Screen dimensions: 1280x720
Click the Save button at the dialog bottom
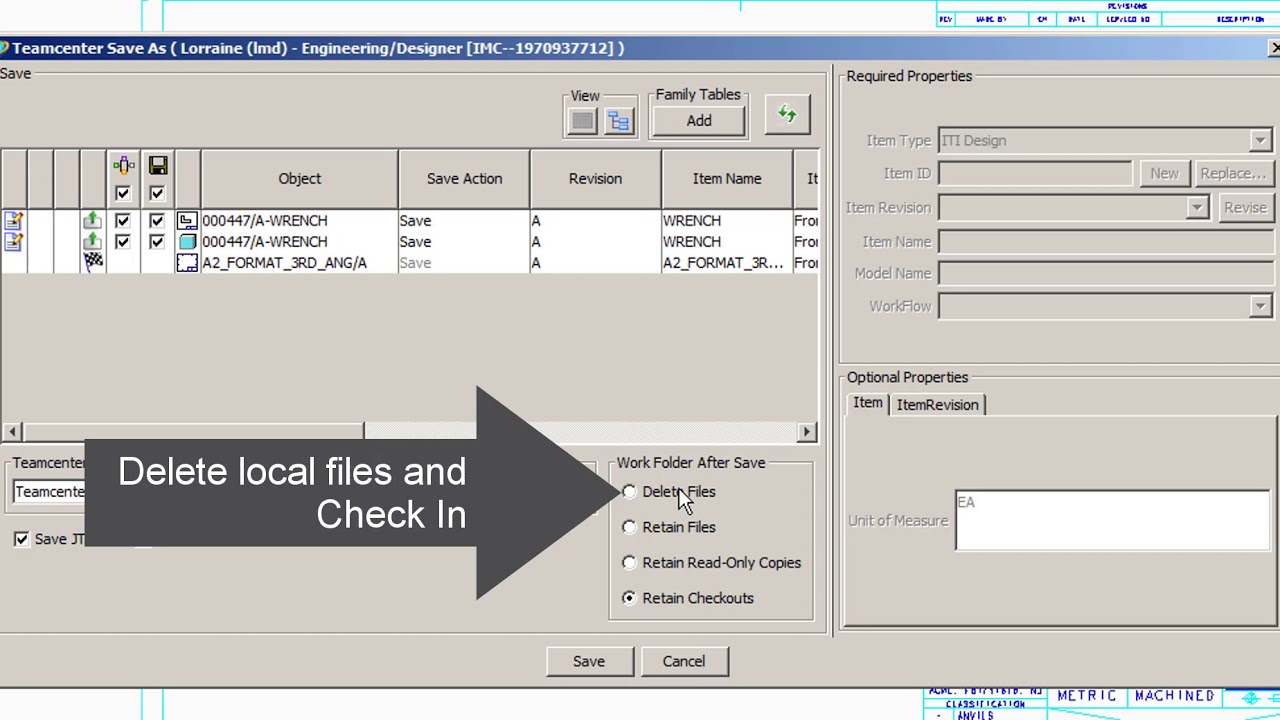point(589,661)
